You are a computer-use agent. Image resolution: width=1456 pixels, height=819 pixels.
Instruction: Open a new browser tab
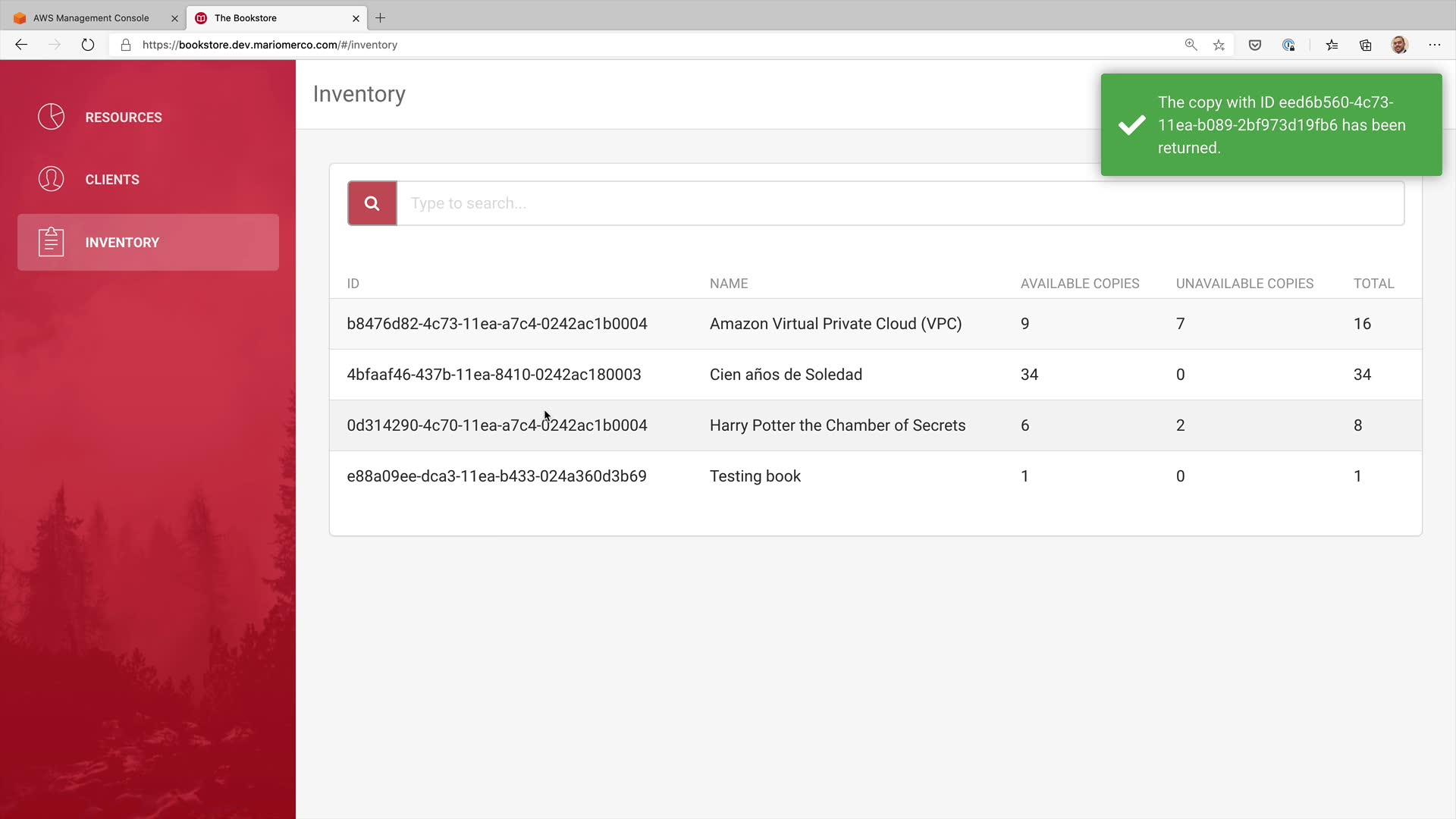(x=381, y=17)
